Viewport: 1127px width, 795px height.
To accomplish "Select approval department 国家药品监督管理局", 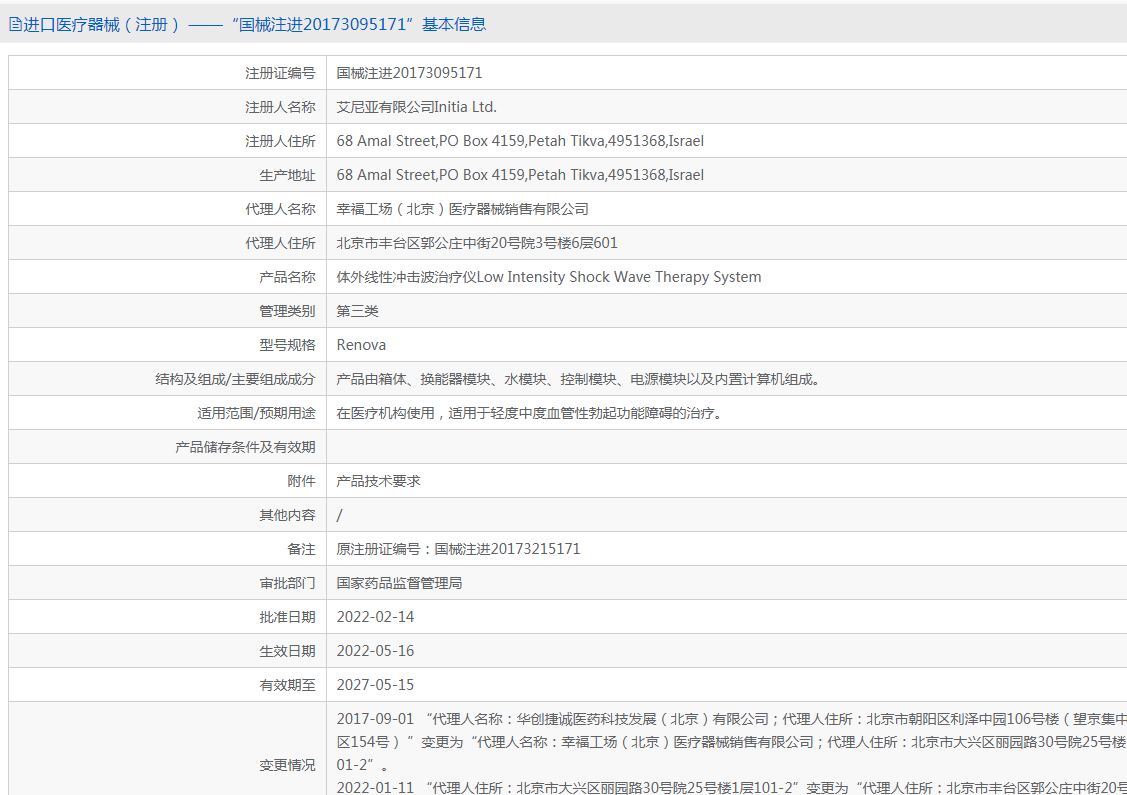I will [x=399, y=583].
